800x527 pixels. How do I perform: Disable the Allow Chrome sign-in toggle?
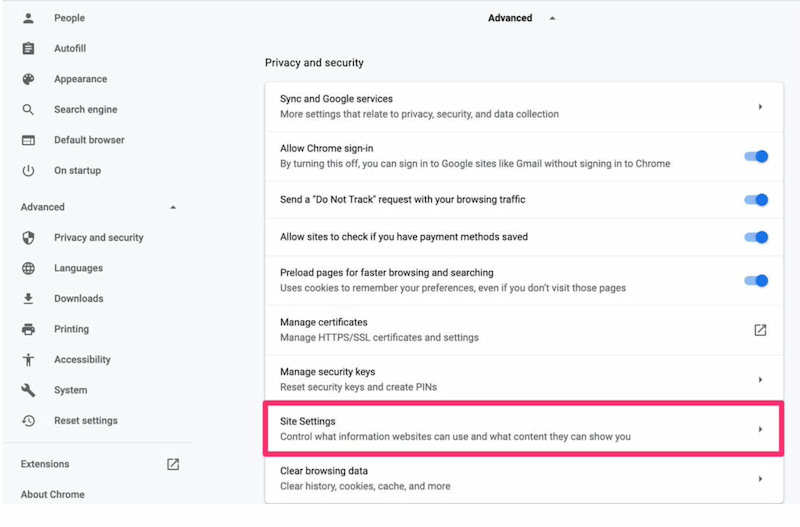click(x=756, y=157)
